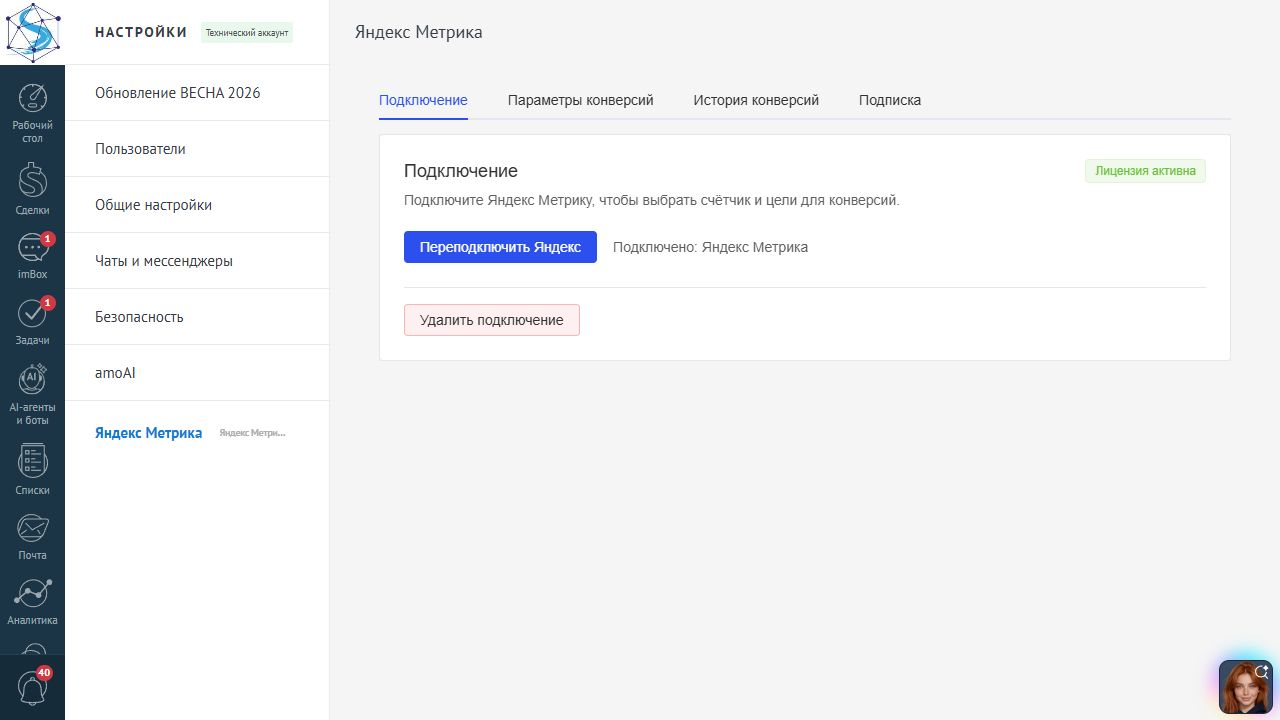
Task: Open the Пользователи settings section
Action: click(x=197, y=149)
